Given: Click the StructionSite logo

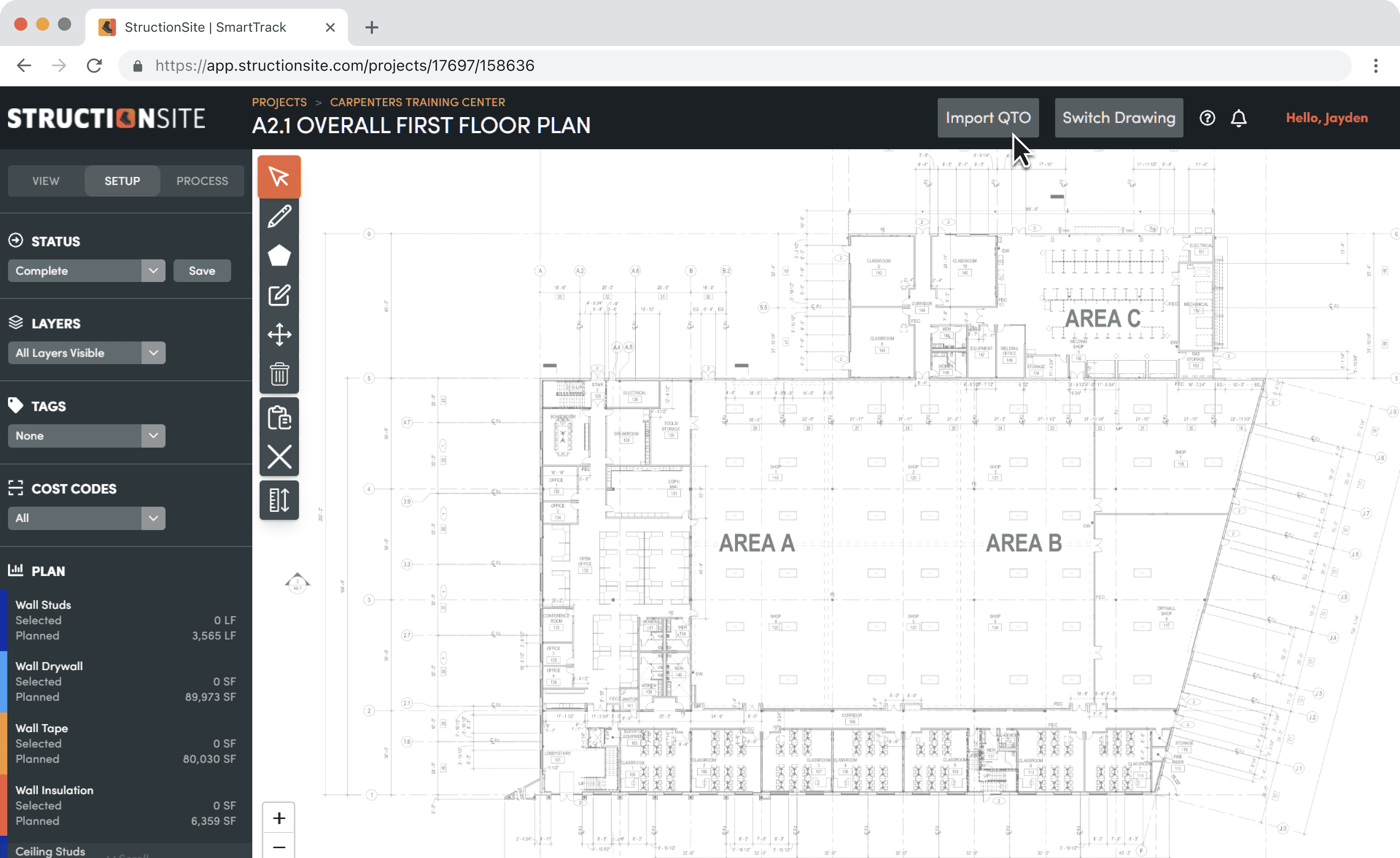Looking at the screenshot, I should [106, 118].
